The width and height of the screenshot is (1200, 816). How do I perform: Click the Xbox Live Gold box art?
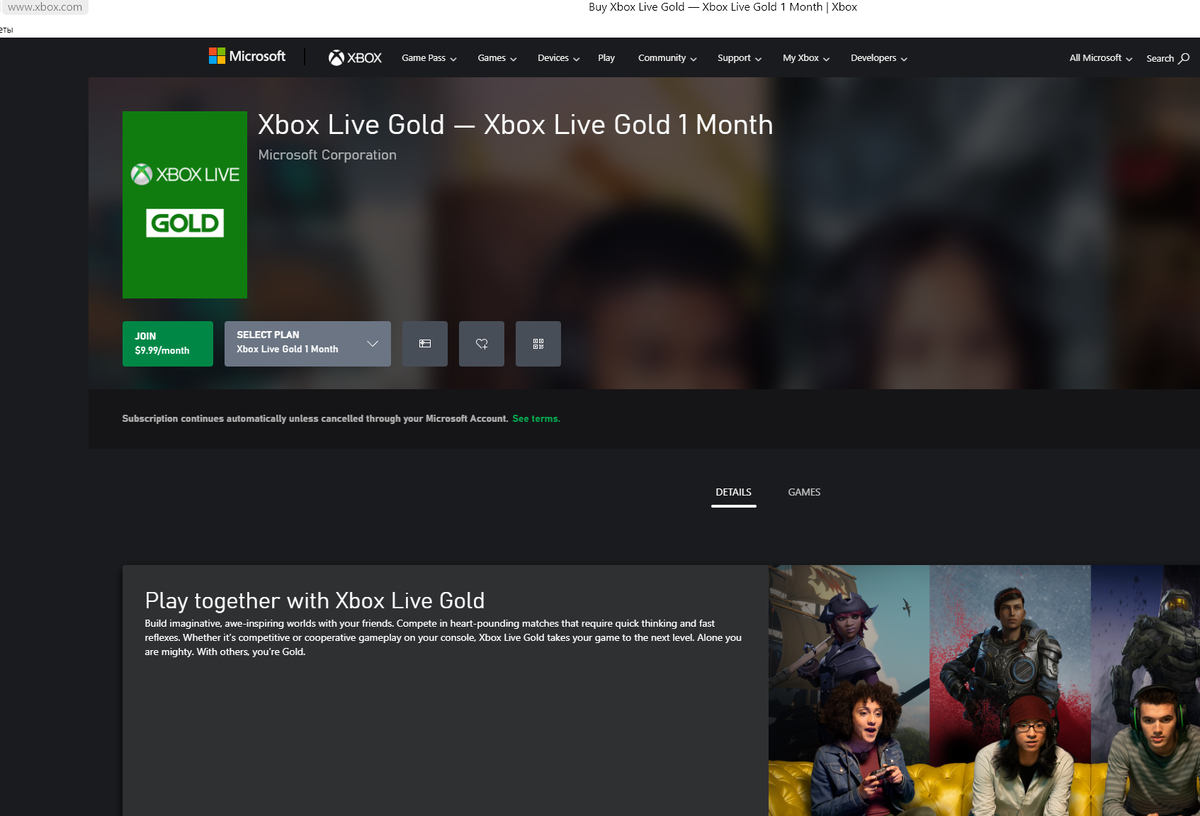[184, 205]
